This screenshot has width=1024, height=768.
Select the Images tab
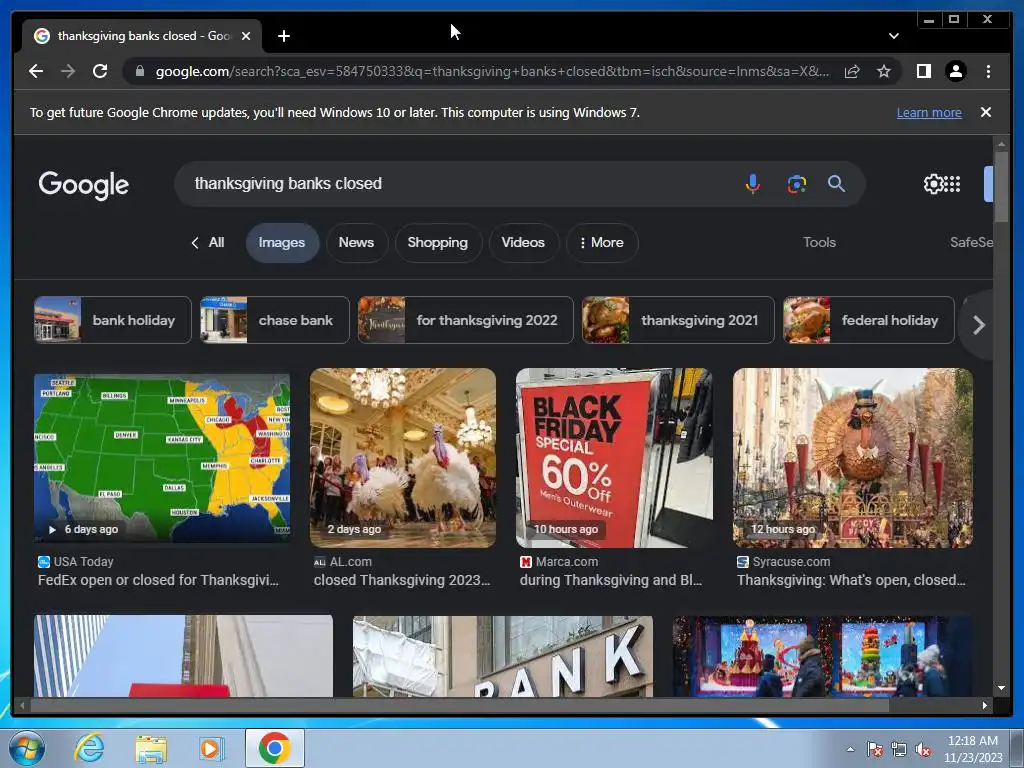pos(282,242)
